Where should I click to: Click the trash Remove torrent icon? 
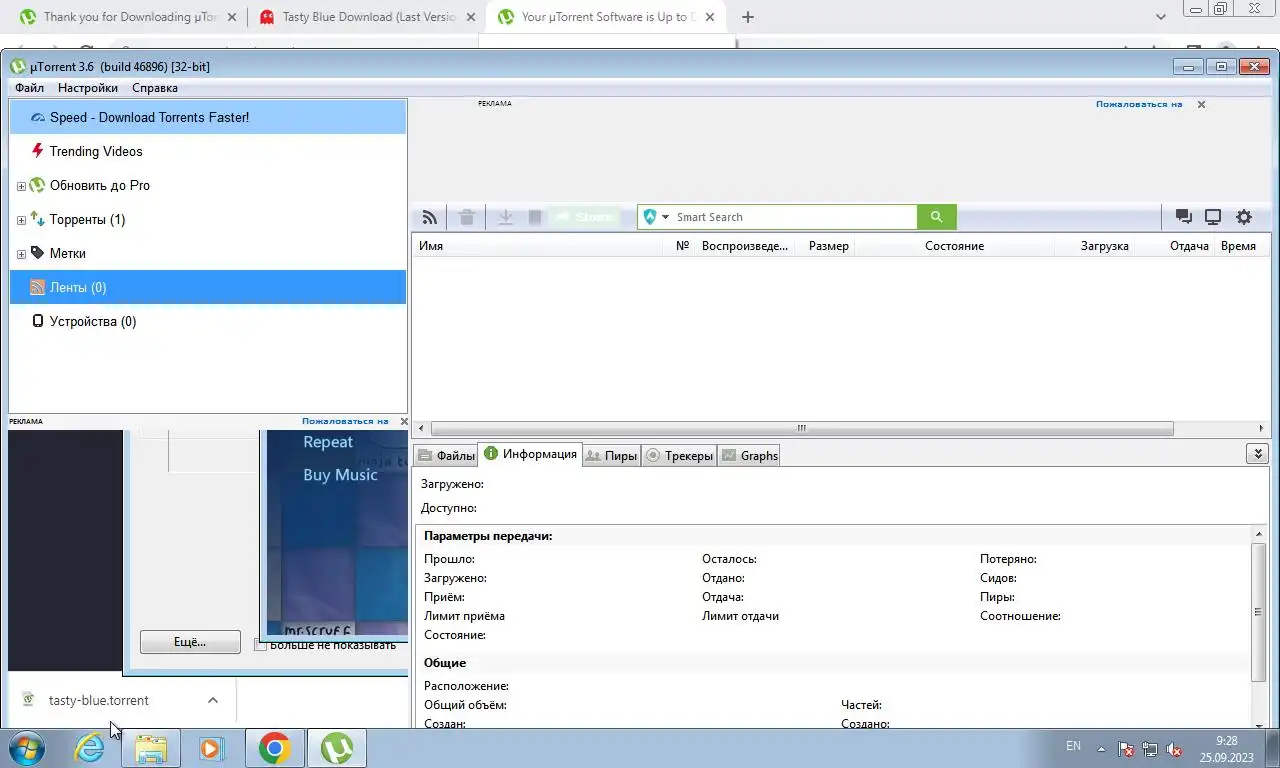467,217
